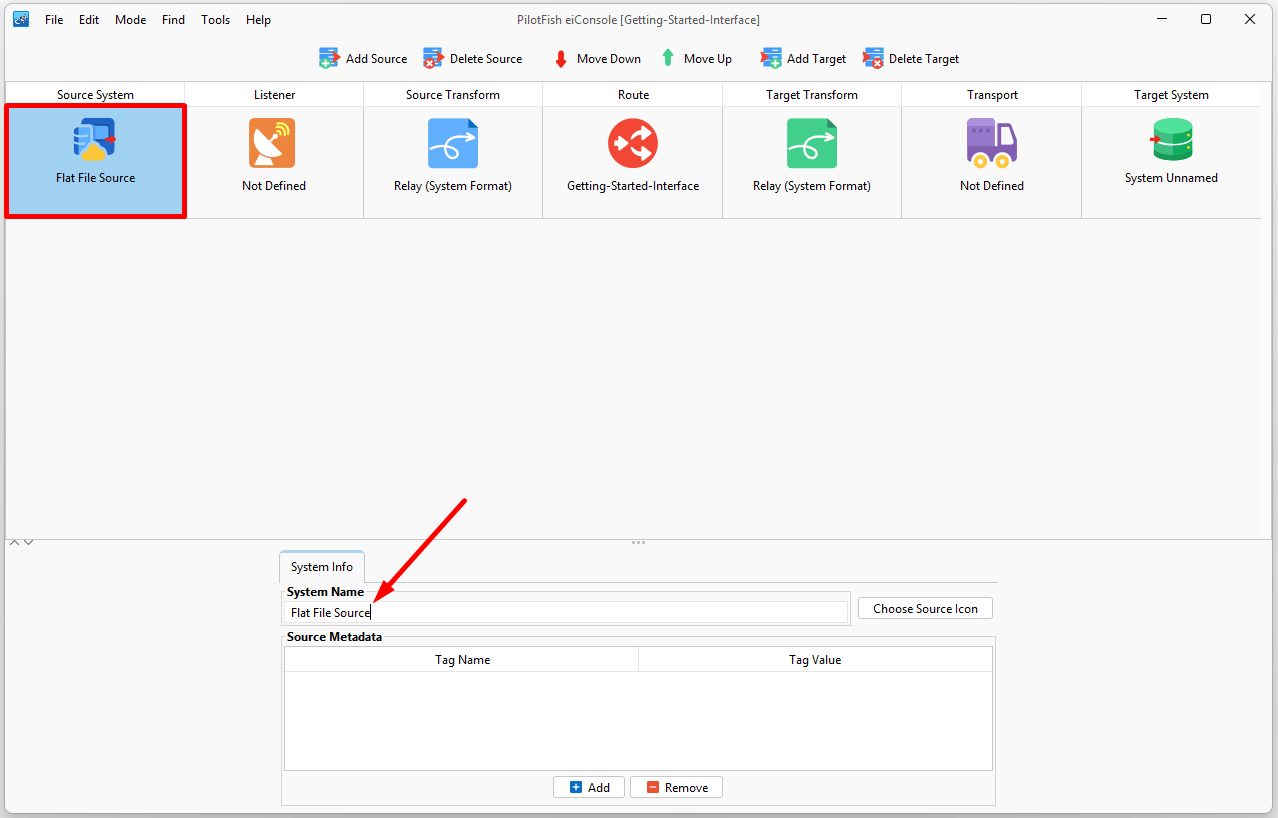Select the Transport truck icon
Image resolution: width=1278 pixels, height=818 pixels.
(x=992, y=143)
